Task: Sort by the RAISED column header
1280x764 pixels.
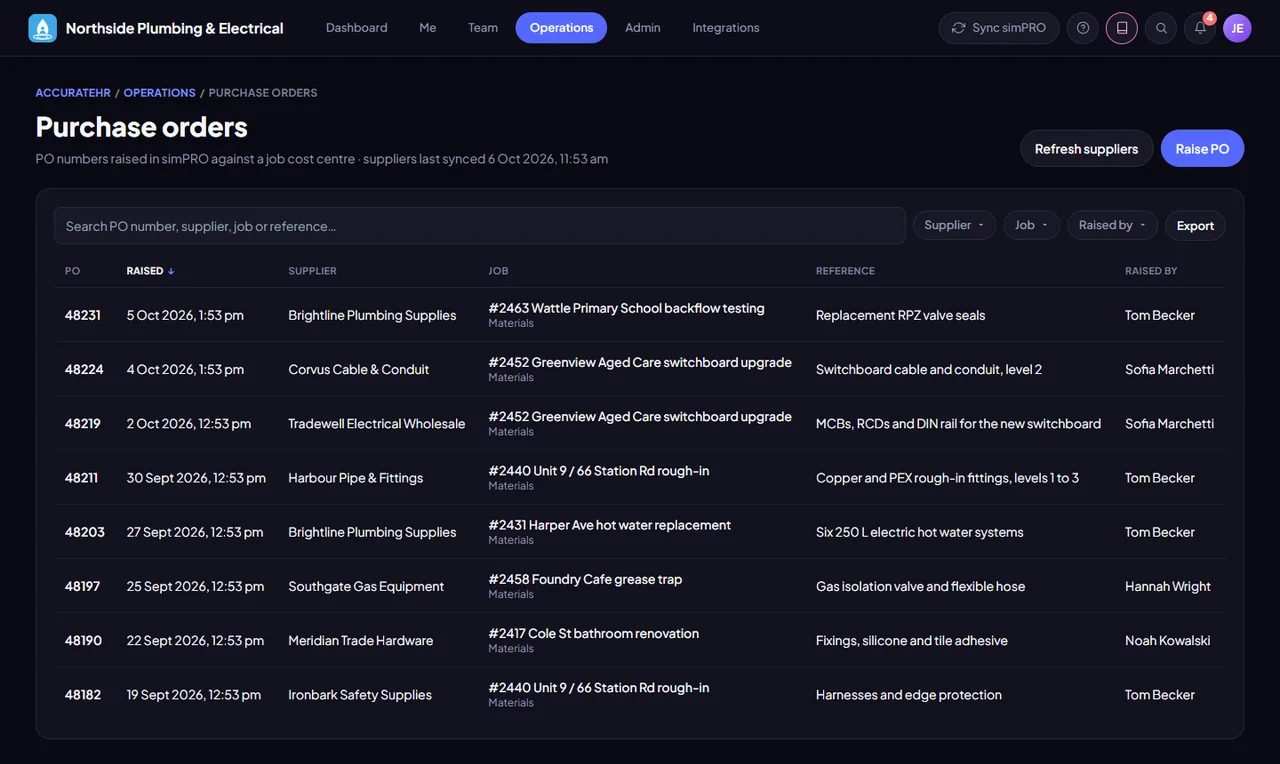Action: [150, 271]
